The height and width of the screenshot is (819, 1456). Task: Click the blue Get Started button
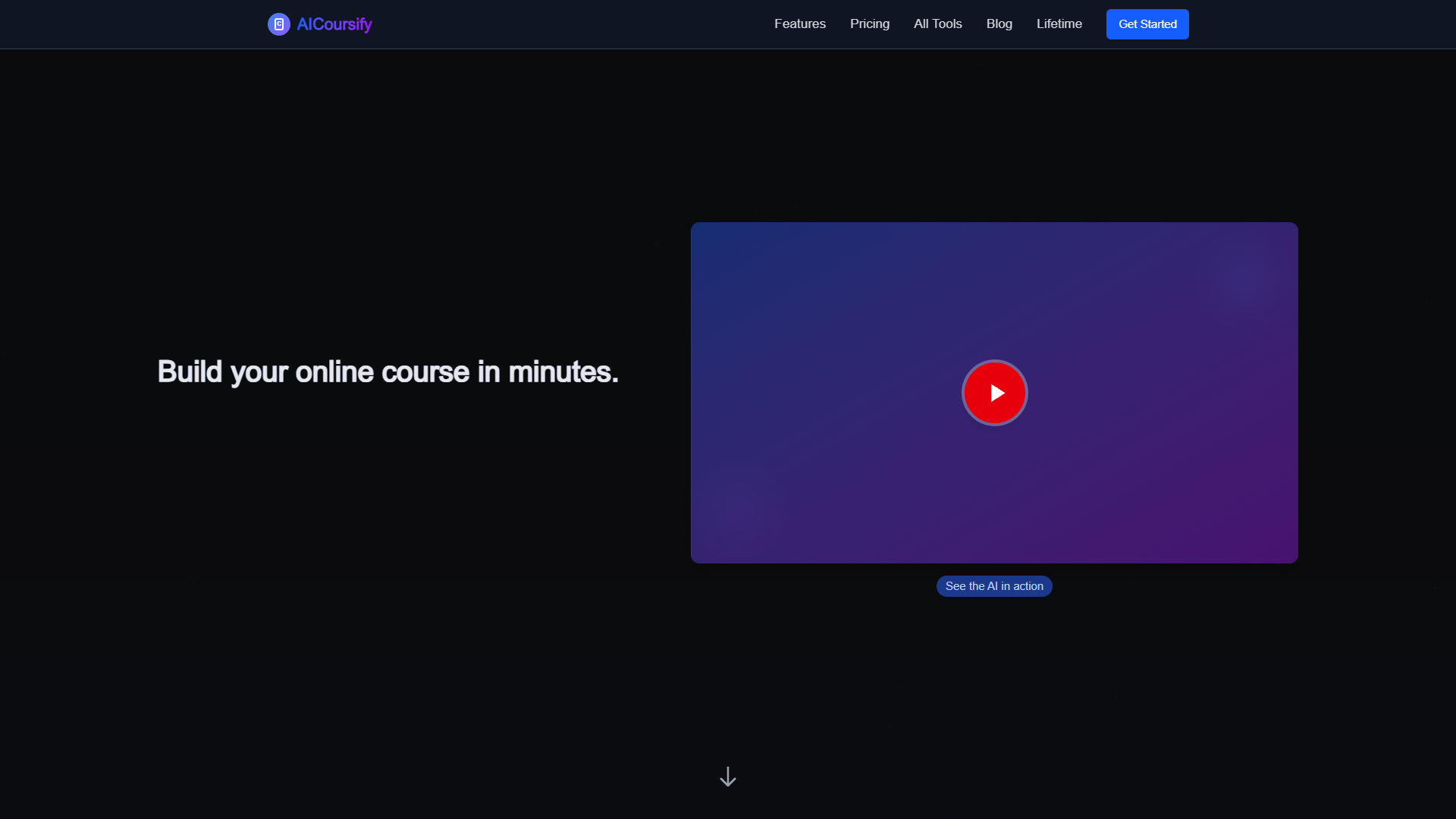1147,24
